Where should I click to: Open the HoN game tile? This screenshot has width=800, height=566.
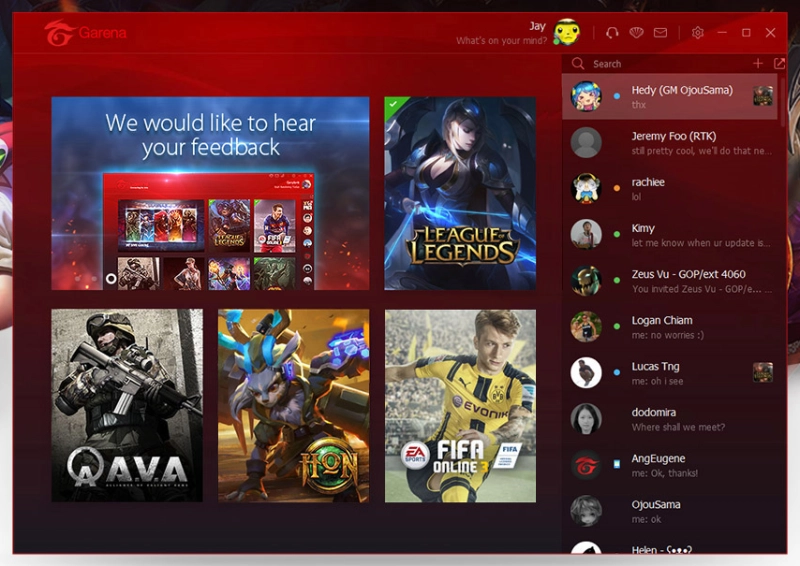293,405
